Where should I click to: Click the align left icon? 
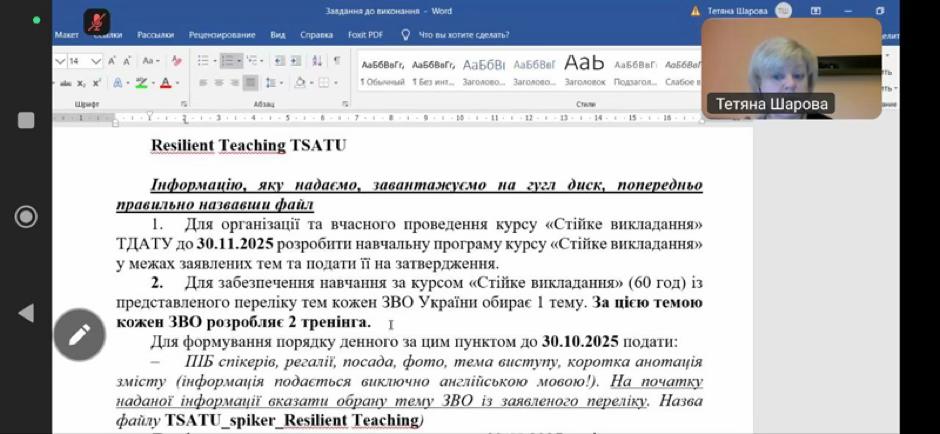pos(203,83)
